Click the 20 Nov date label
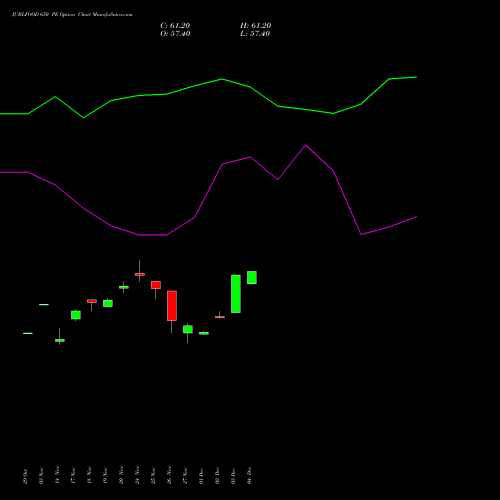 [121, 475]
